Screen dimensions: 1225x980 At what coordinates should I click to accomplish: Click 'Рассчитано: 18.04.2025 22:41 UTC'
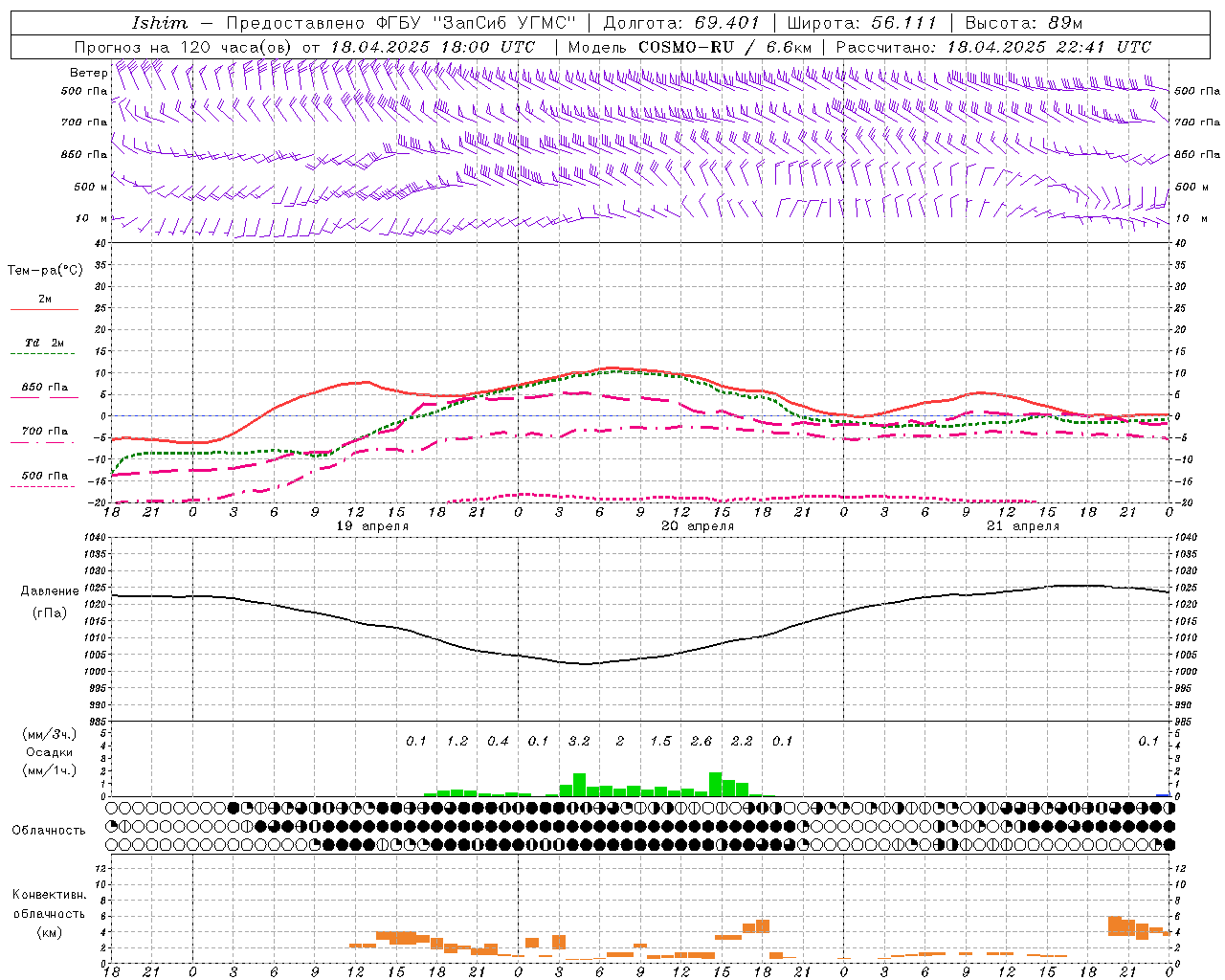tap(993, 47)
